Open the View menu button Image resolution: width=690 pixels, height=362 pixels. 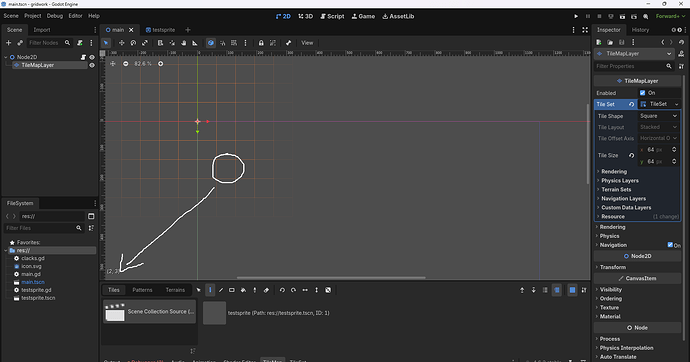(307, 43)
